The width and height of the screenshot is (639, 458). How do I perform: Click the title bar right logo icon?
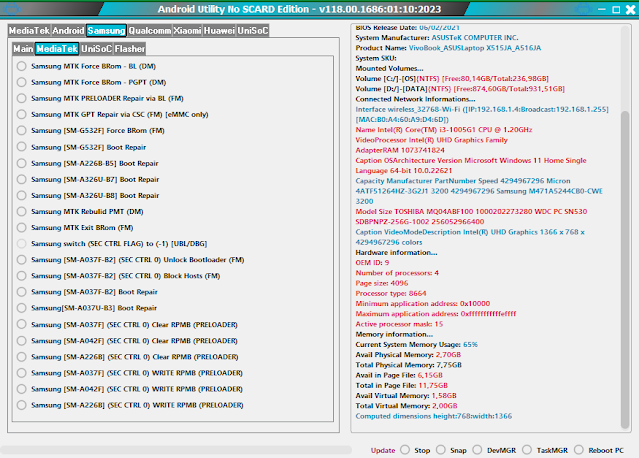pyautogui.click(x=583, y=9)
